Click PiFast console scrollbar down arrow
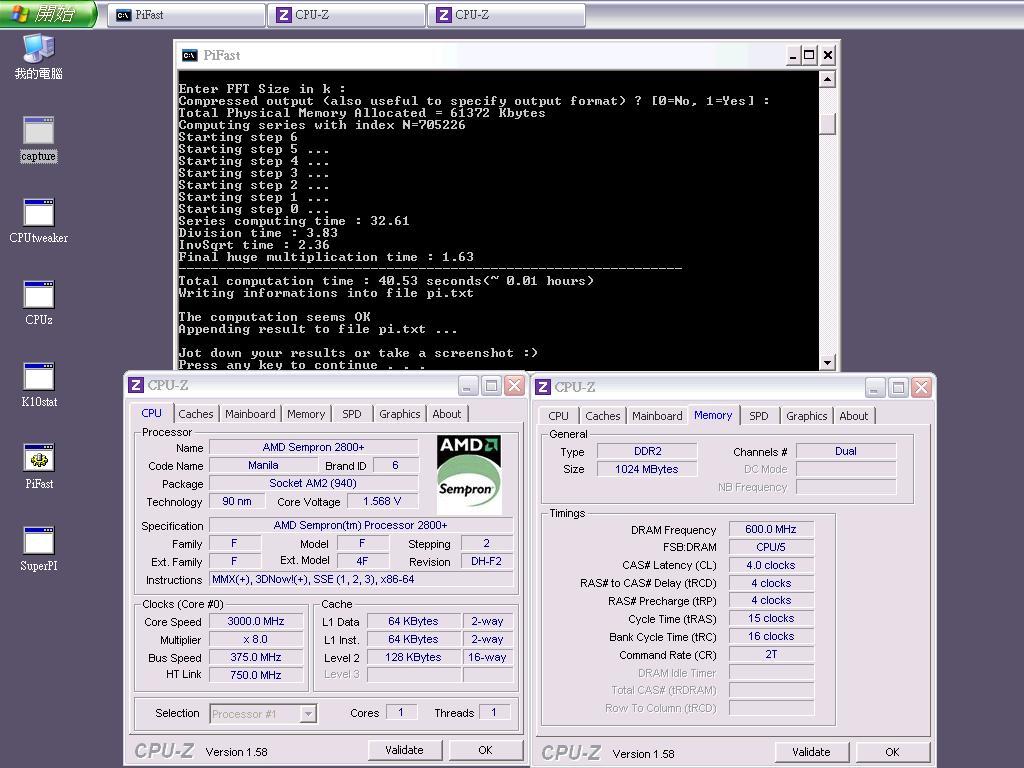1024x768 pixels. coord(827,362)
